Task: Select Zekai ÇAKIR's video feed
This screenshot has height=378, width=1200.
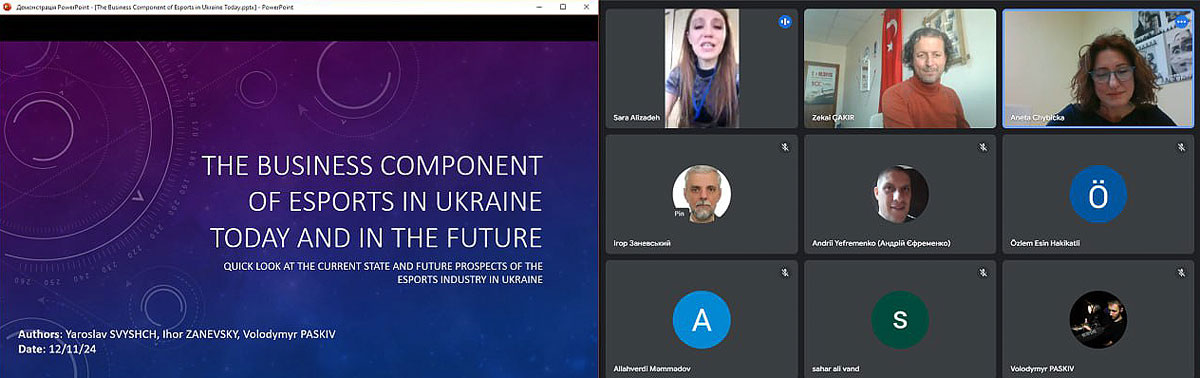Action: point(900,68)
